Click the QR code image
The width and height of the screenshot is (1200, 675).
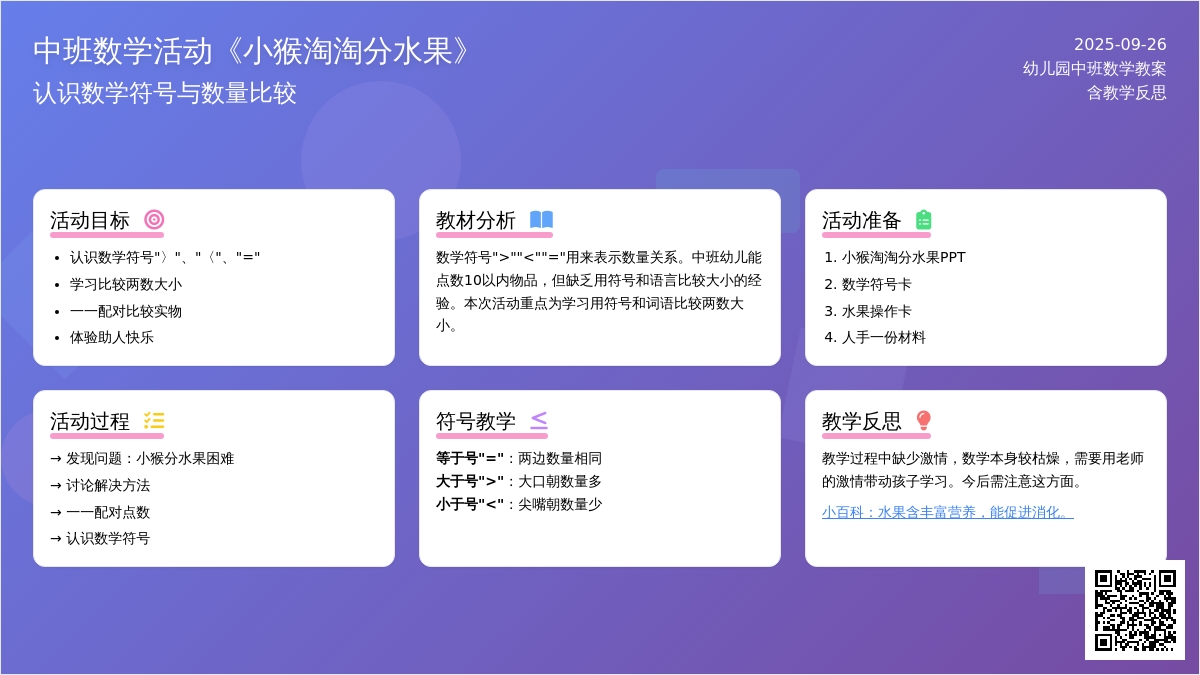(1135, 610)
